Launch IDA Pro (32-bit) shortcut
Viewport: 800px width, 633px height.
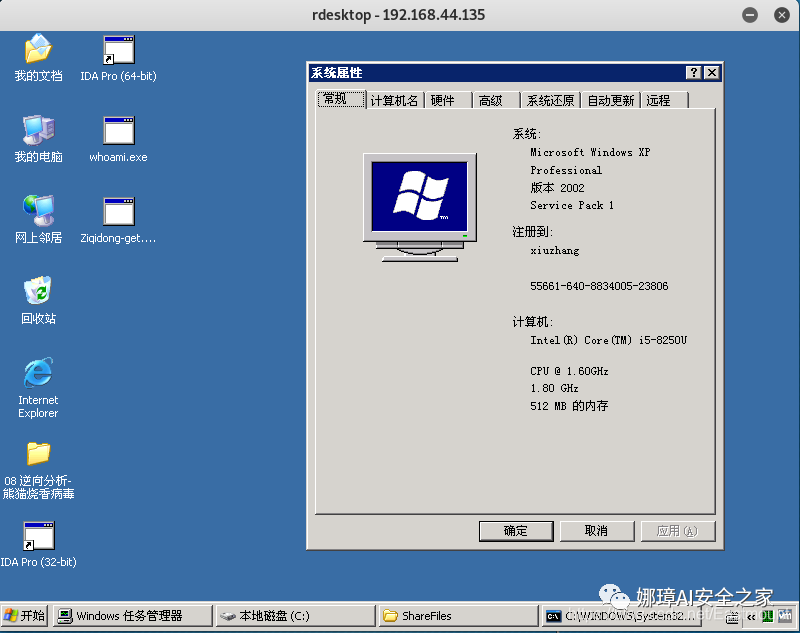click(38, 544)
